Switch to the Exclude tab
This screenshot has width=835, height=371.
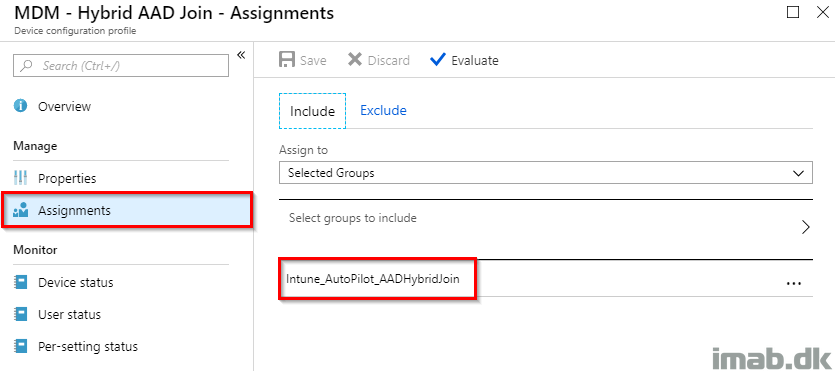point(383,110)
